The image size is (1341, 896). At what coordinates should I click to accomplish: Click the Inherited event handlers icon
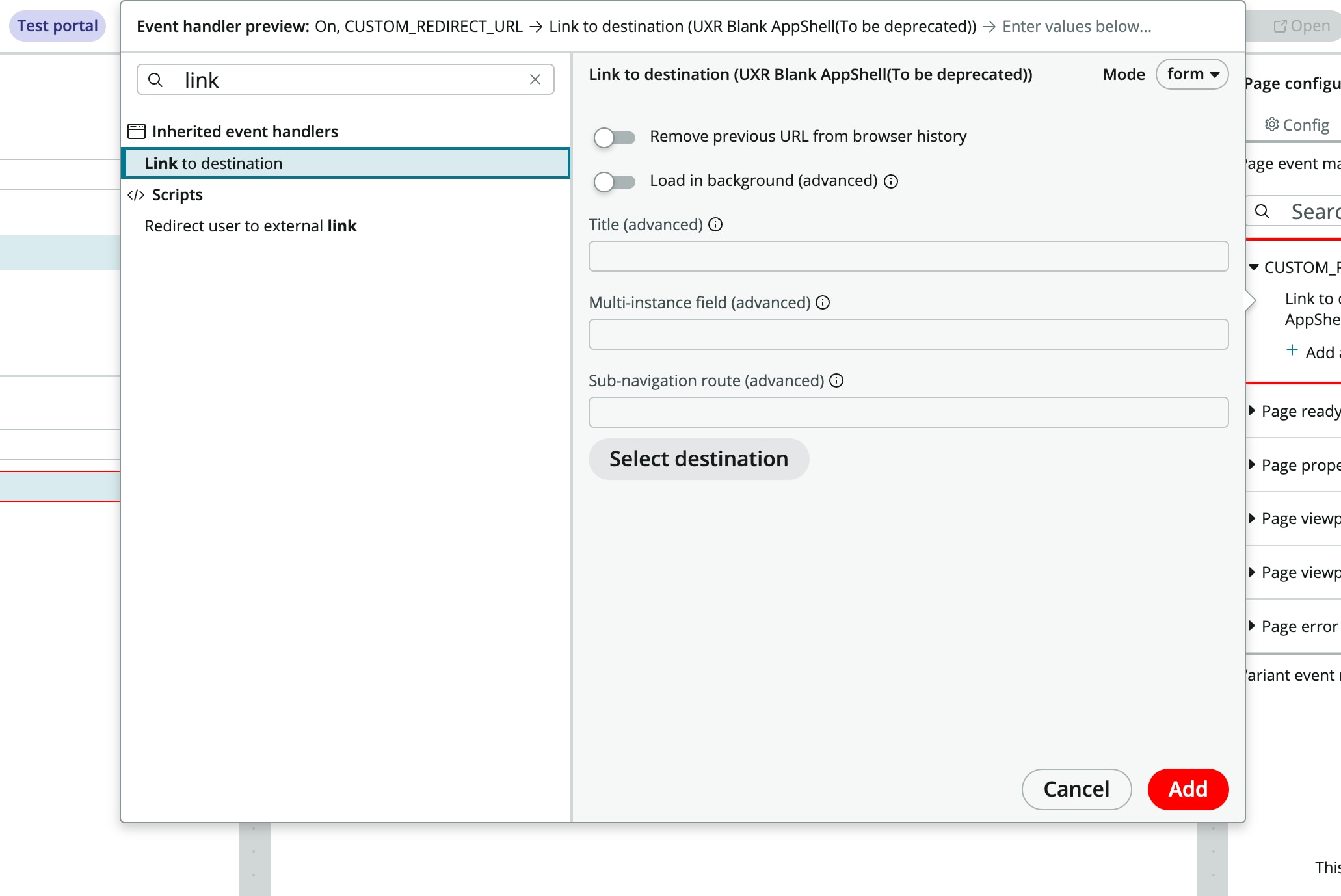[x=136, y=131]
